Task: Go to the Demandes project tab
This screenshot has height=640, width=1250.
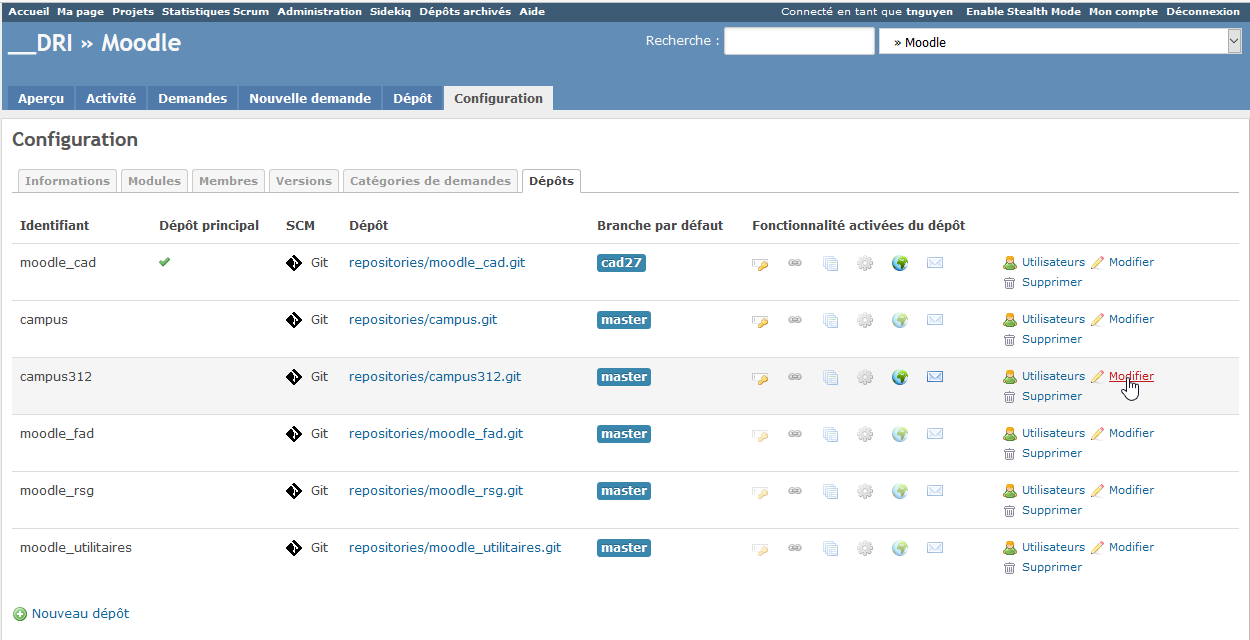Action: pos(193,98)
